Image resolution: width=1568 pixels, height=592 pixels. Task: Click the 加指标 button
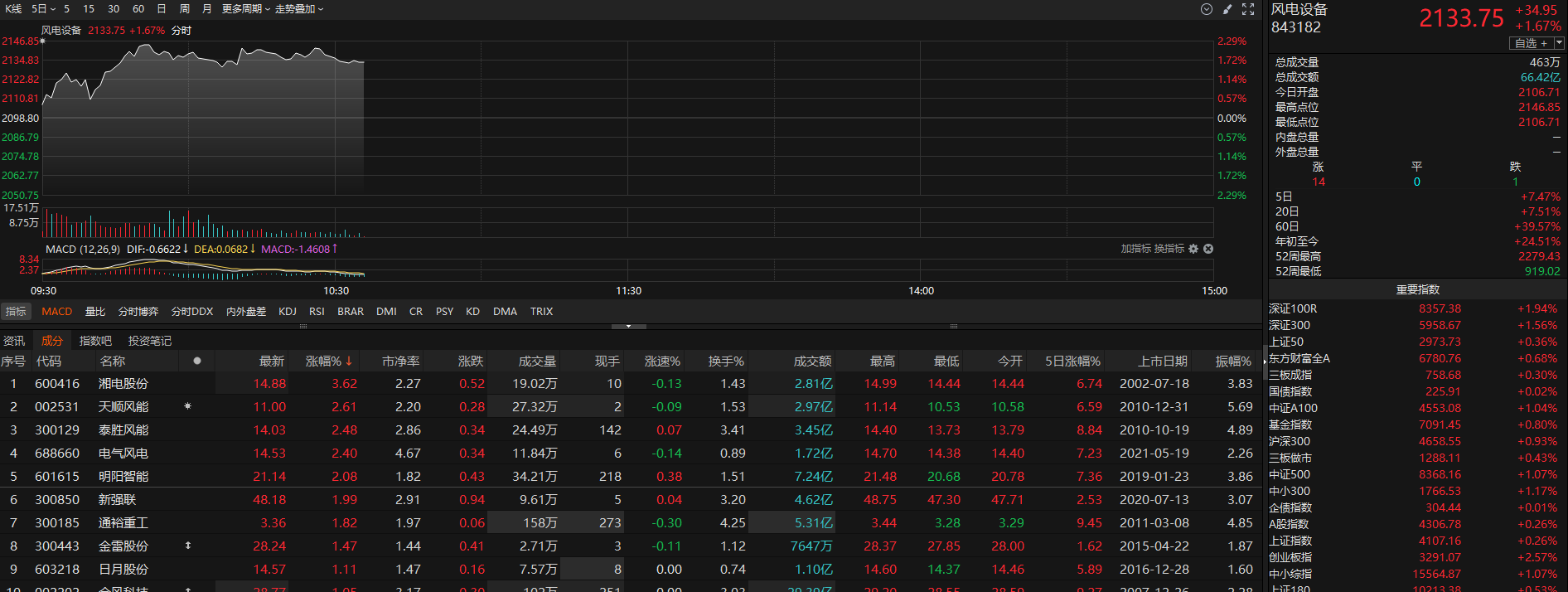1135,249
